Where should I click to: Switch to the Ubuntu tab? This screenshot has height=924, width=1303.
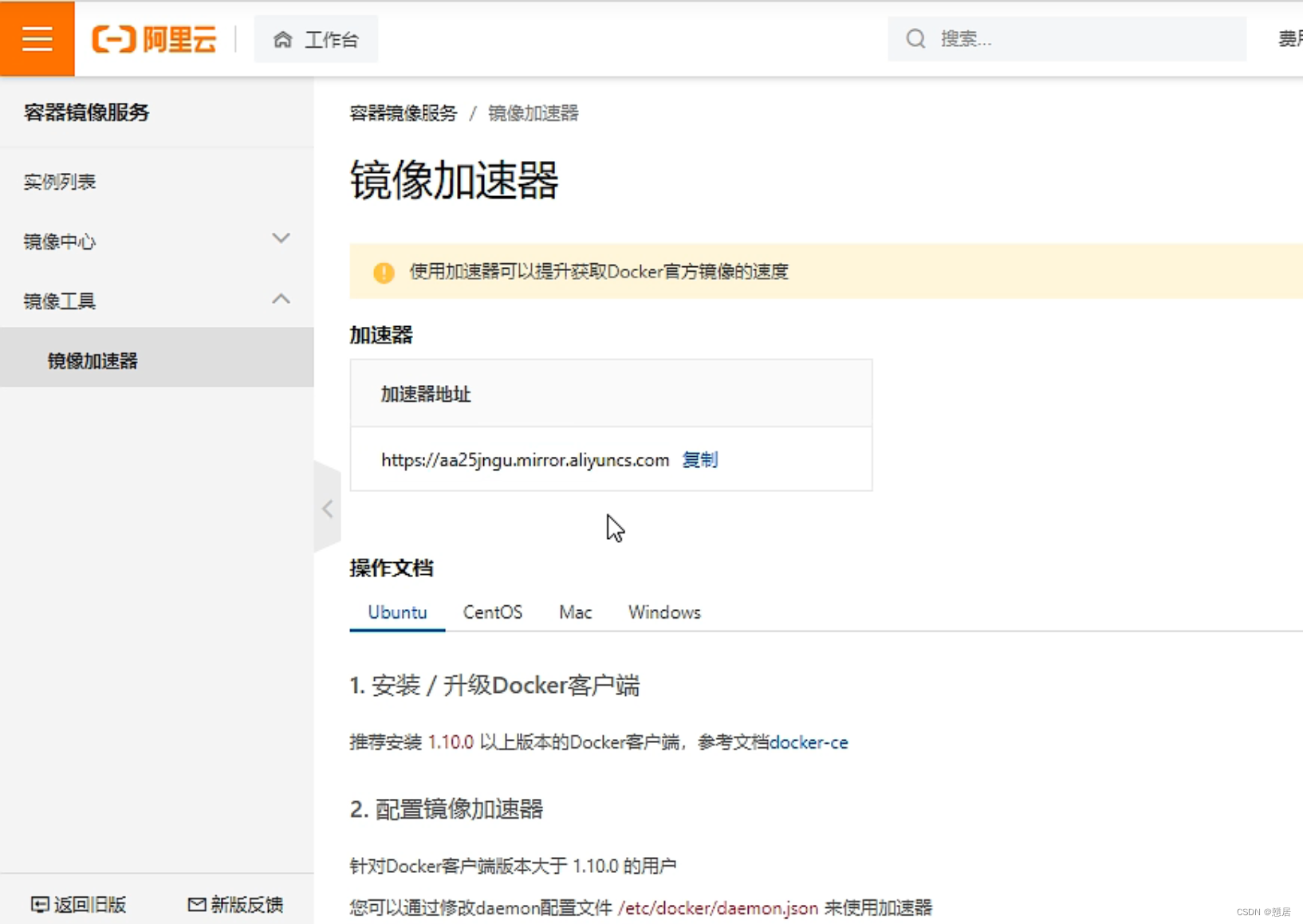coord(397,612)
